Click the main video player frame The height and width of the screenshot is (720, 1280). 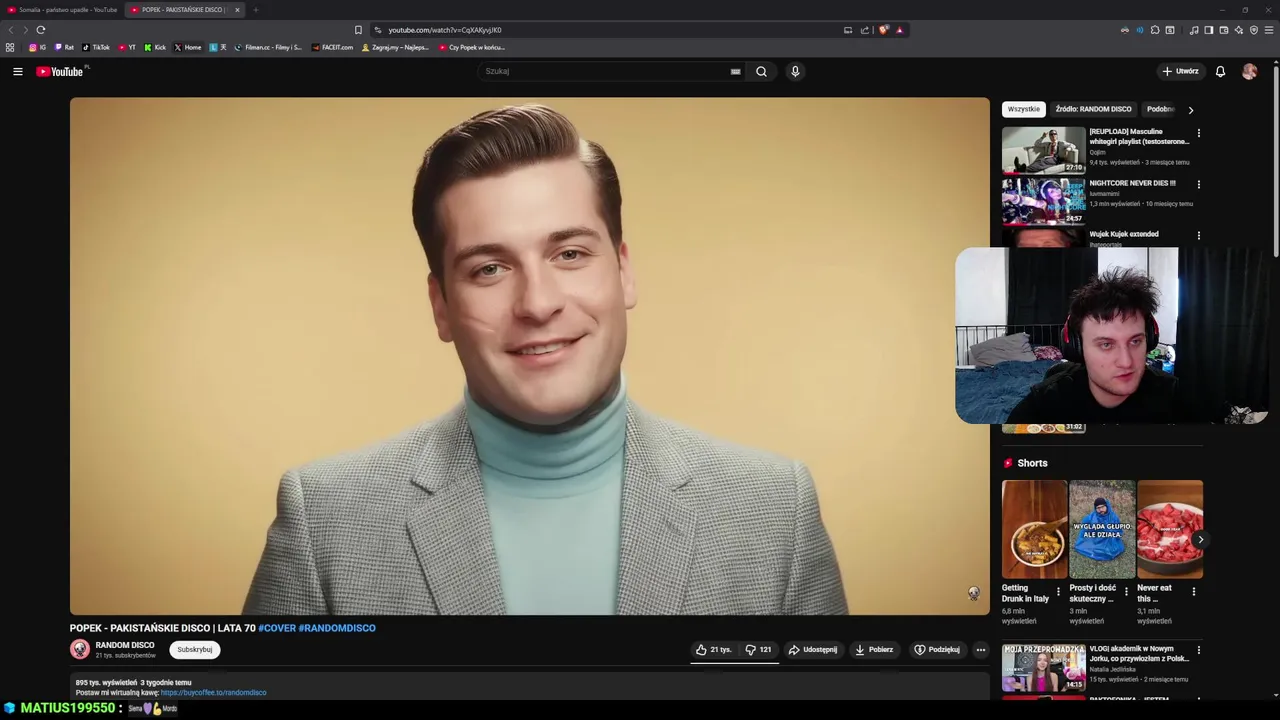tap(529, 356)
